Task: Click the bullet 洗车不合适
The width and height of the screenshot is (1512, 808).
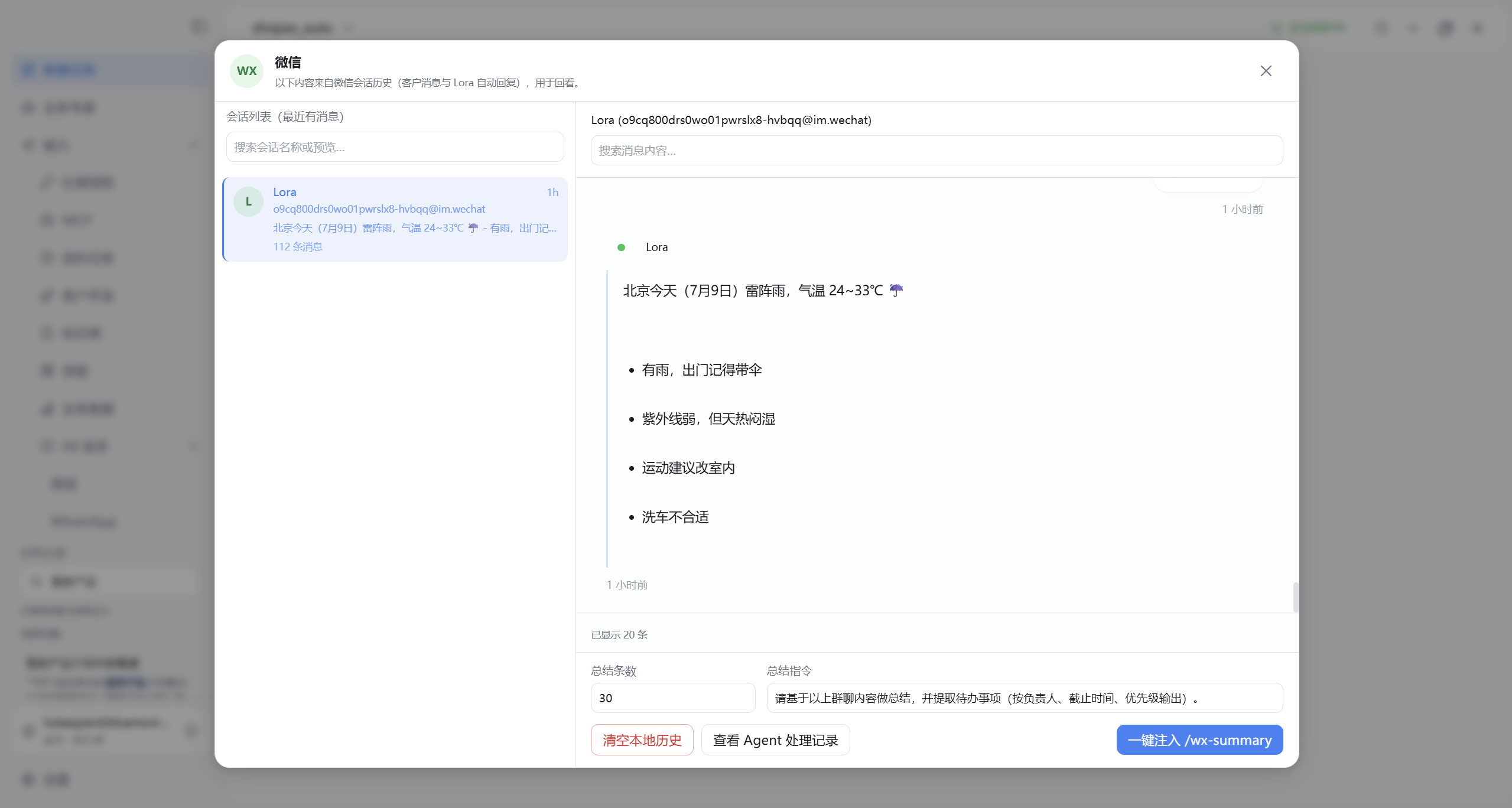Action: click(x=675, y=517)
